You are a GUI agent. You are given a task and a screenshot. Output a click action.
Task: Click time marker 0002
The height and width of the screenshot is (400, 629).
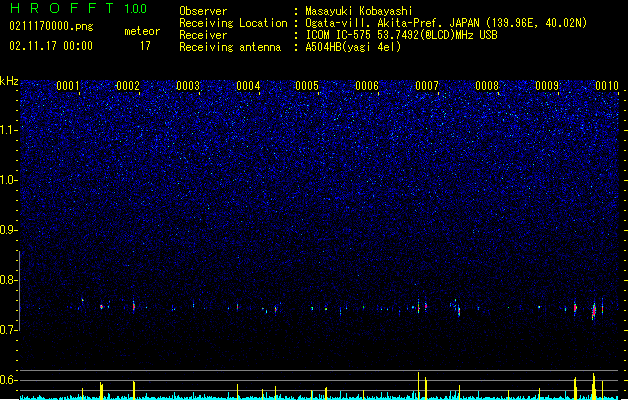(x=128, y=85)
